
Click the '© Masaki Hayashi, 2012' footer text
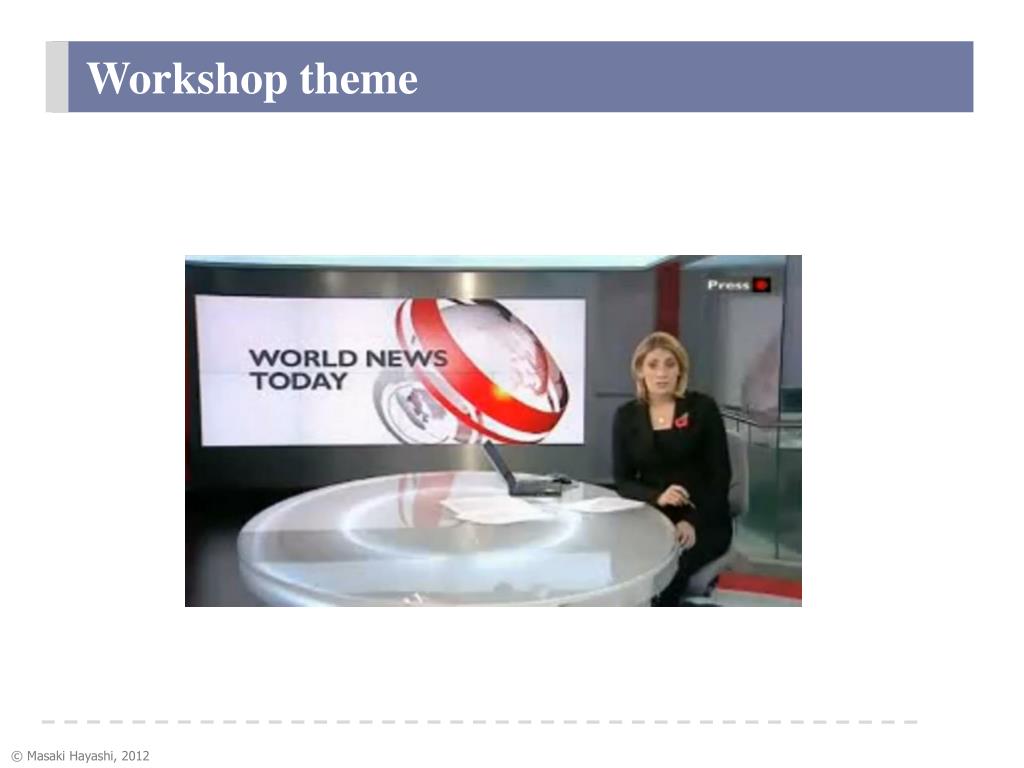(80, 756)
